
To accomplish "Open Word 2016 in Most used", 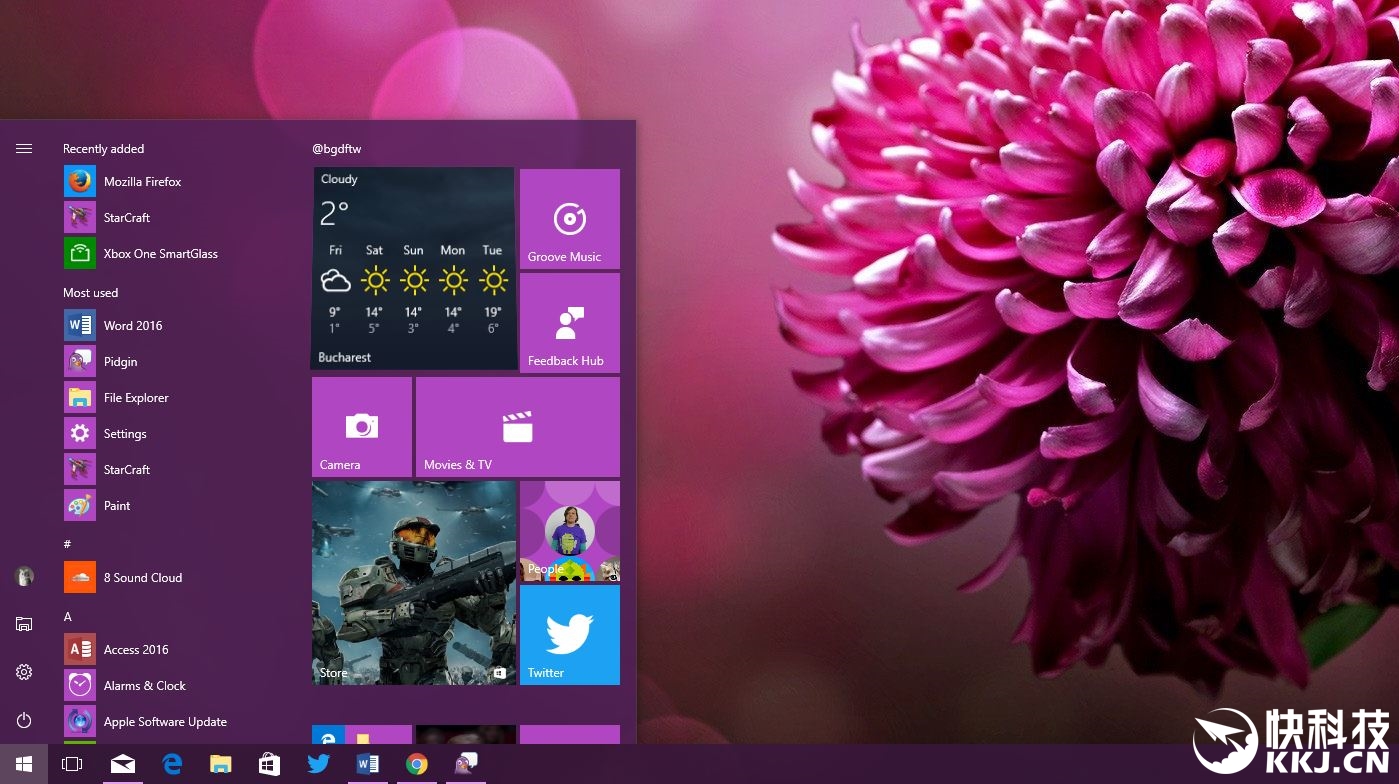I will pyautogui.click(x=132, y=326).
